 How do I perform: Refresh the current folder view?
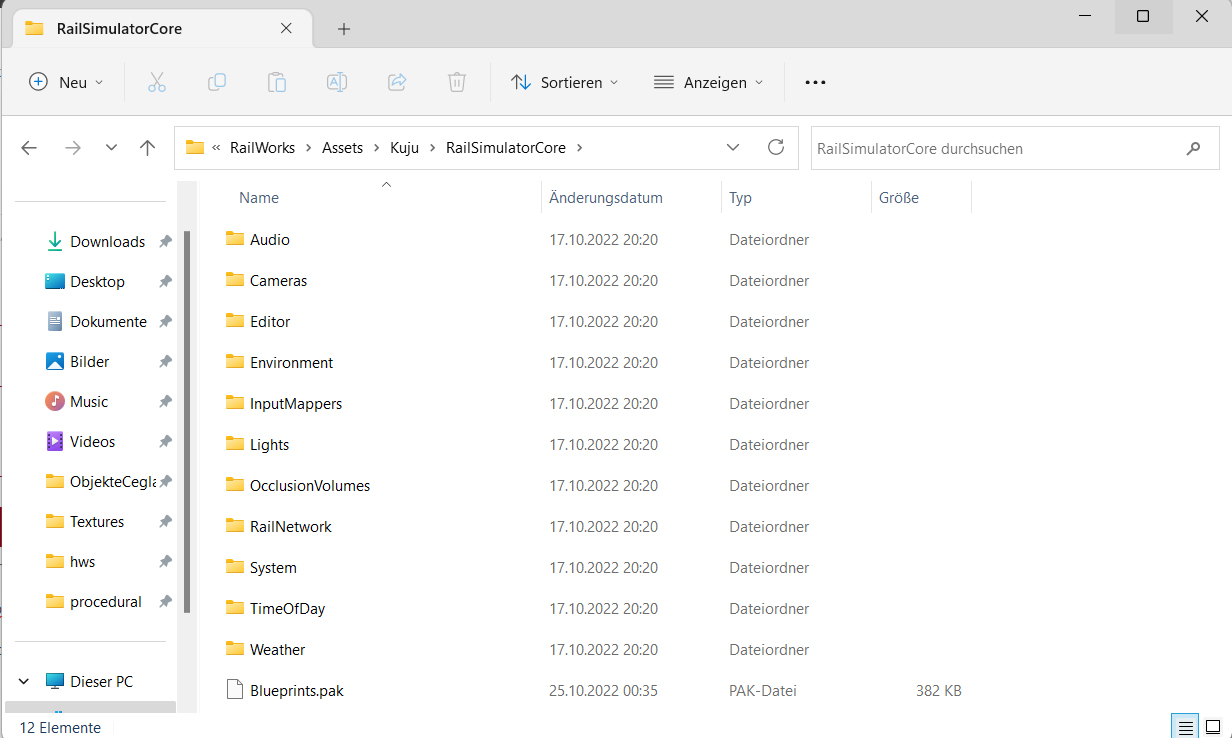776,148
